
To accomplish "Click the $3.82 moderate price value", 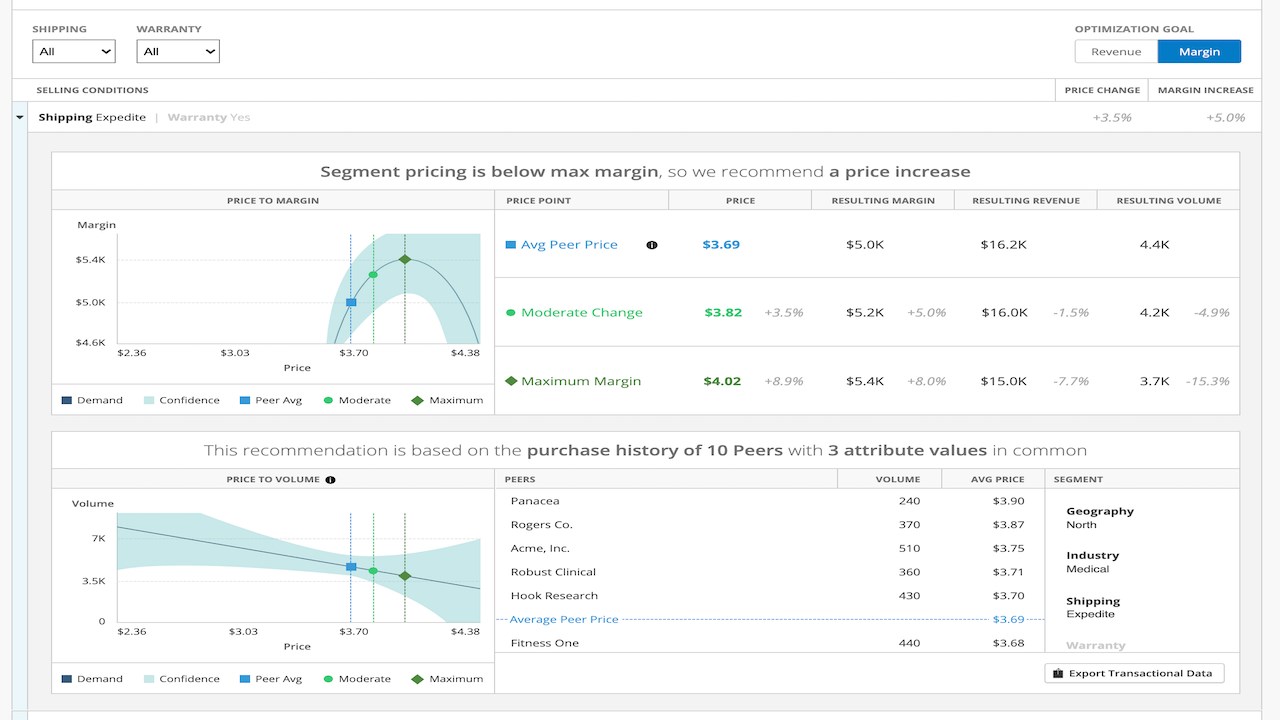I will [723, 313].
